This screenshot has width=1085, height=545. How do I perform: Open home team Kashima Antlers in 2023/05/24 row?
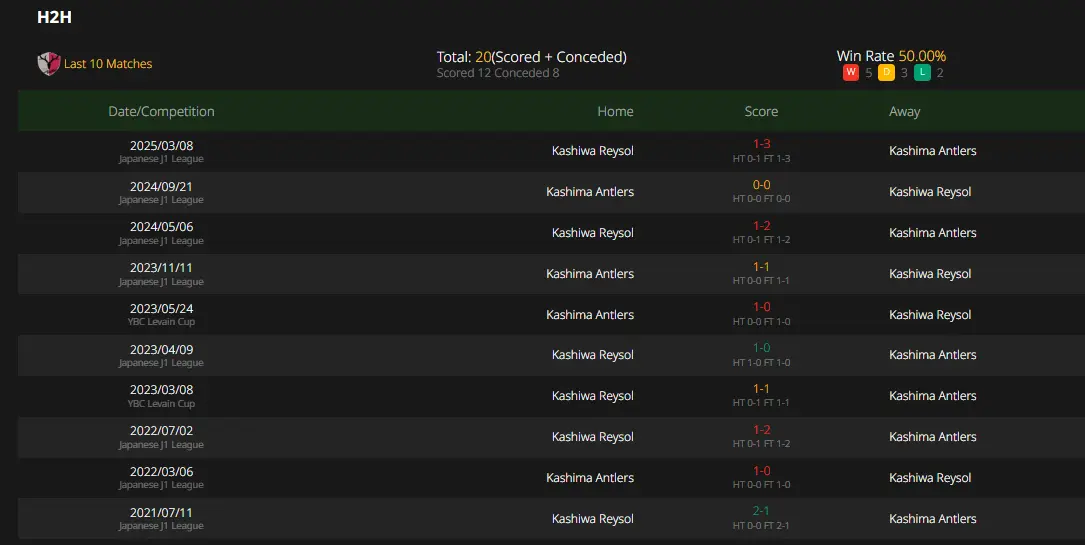(x=590, y=315)
